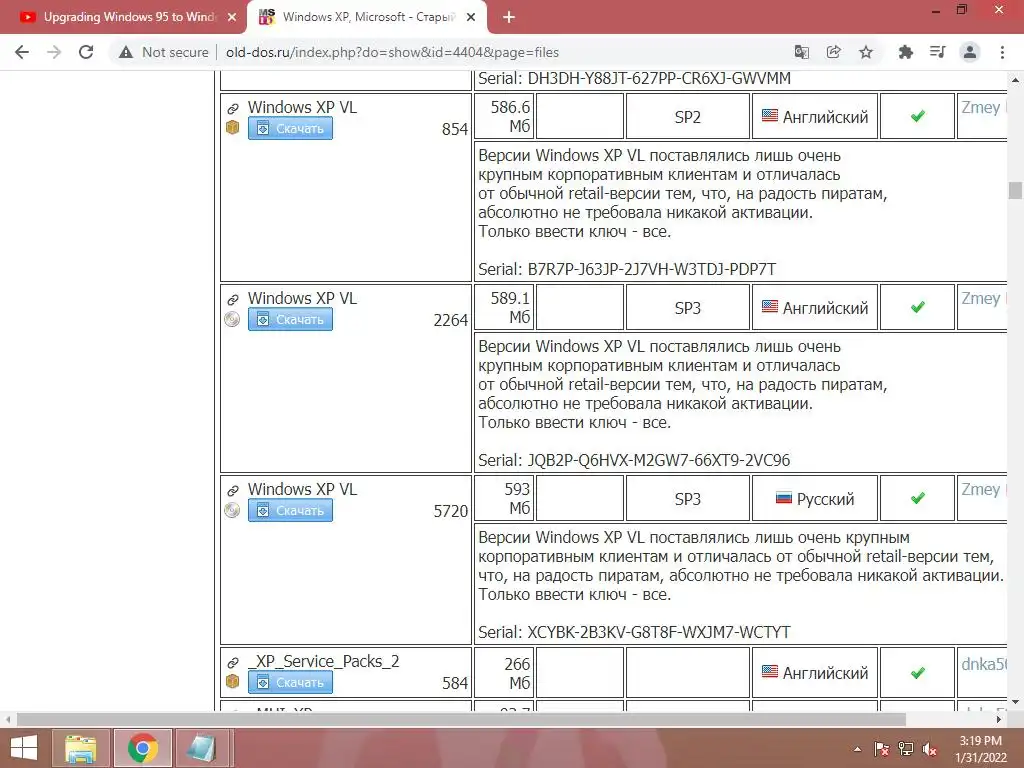Screen dimensions: 1024x768
Task: Bookmark this page with star icon
Action: coord(866,52)
